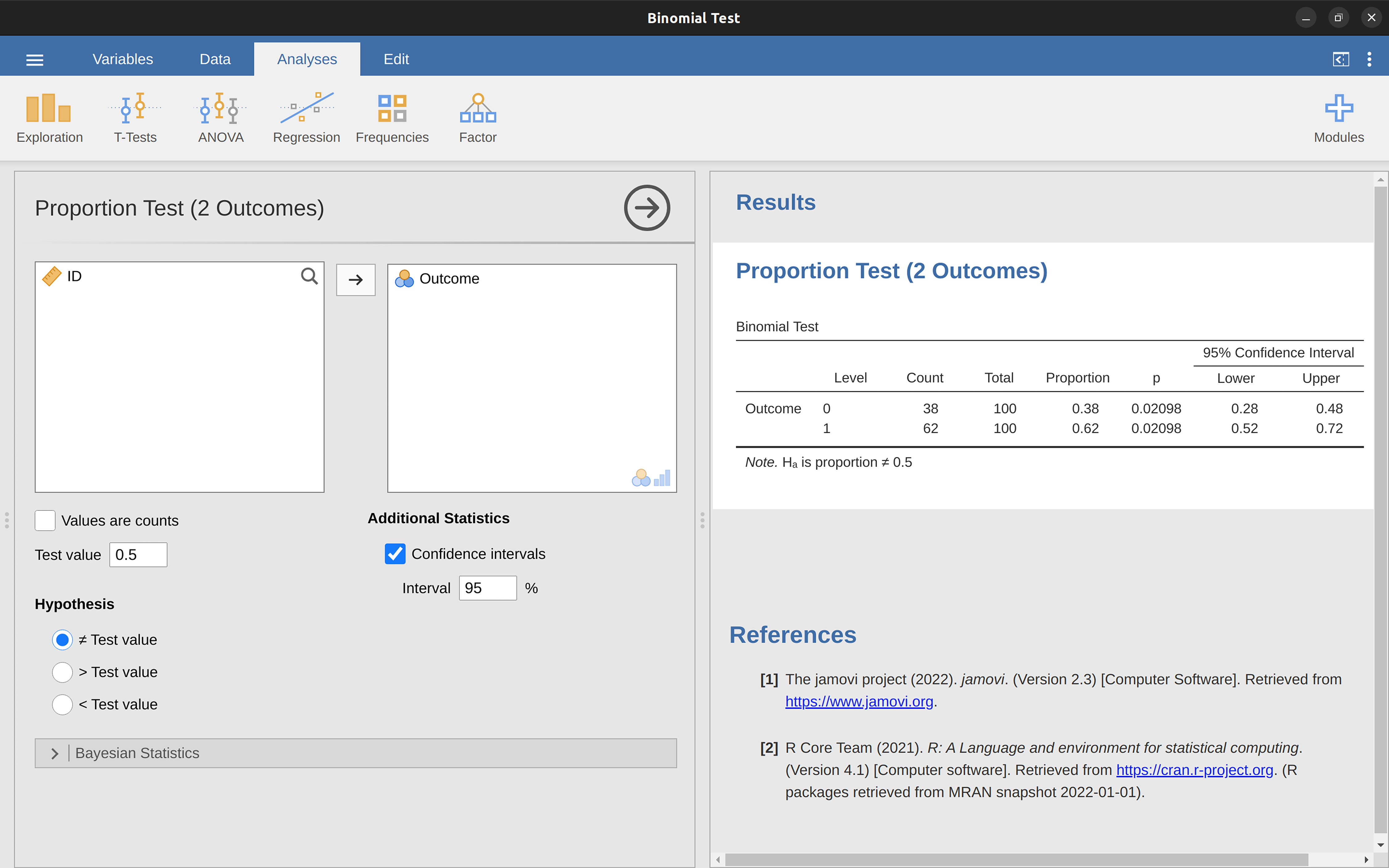This screenshot has width=1389, height=868.
Task: Open the jamovi.org reference link
Action: pyautogui.click(x=858, y=701)
